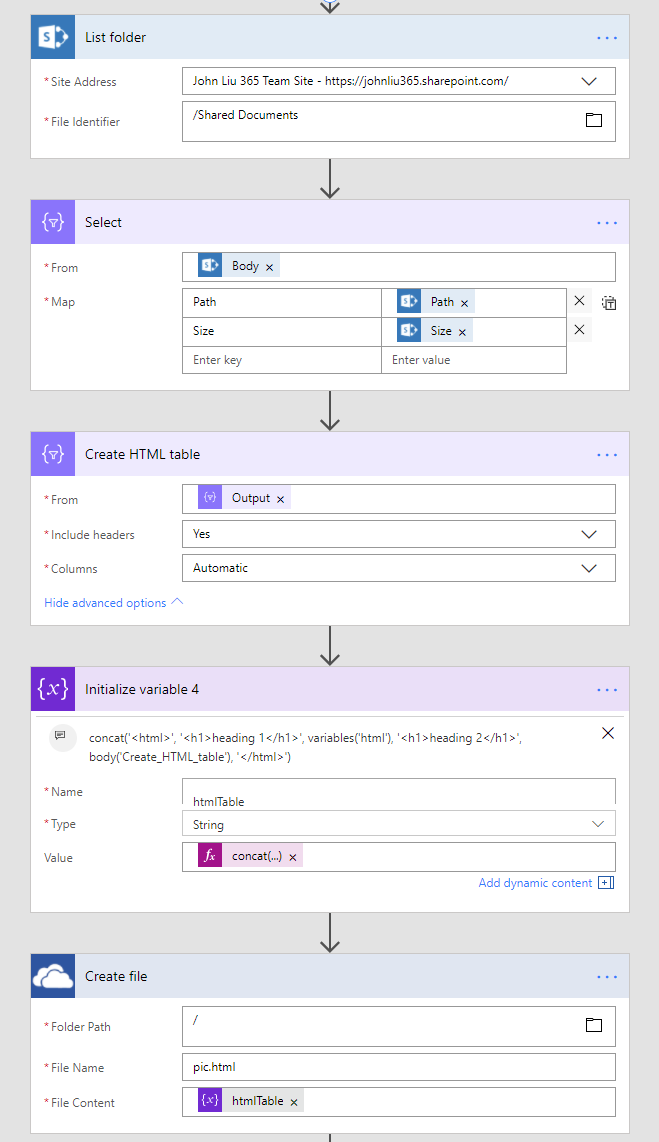Click the OneDrive icon on Create file
659x1142 pixels.
point(53,976)
